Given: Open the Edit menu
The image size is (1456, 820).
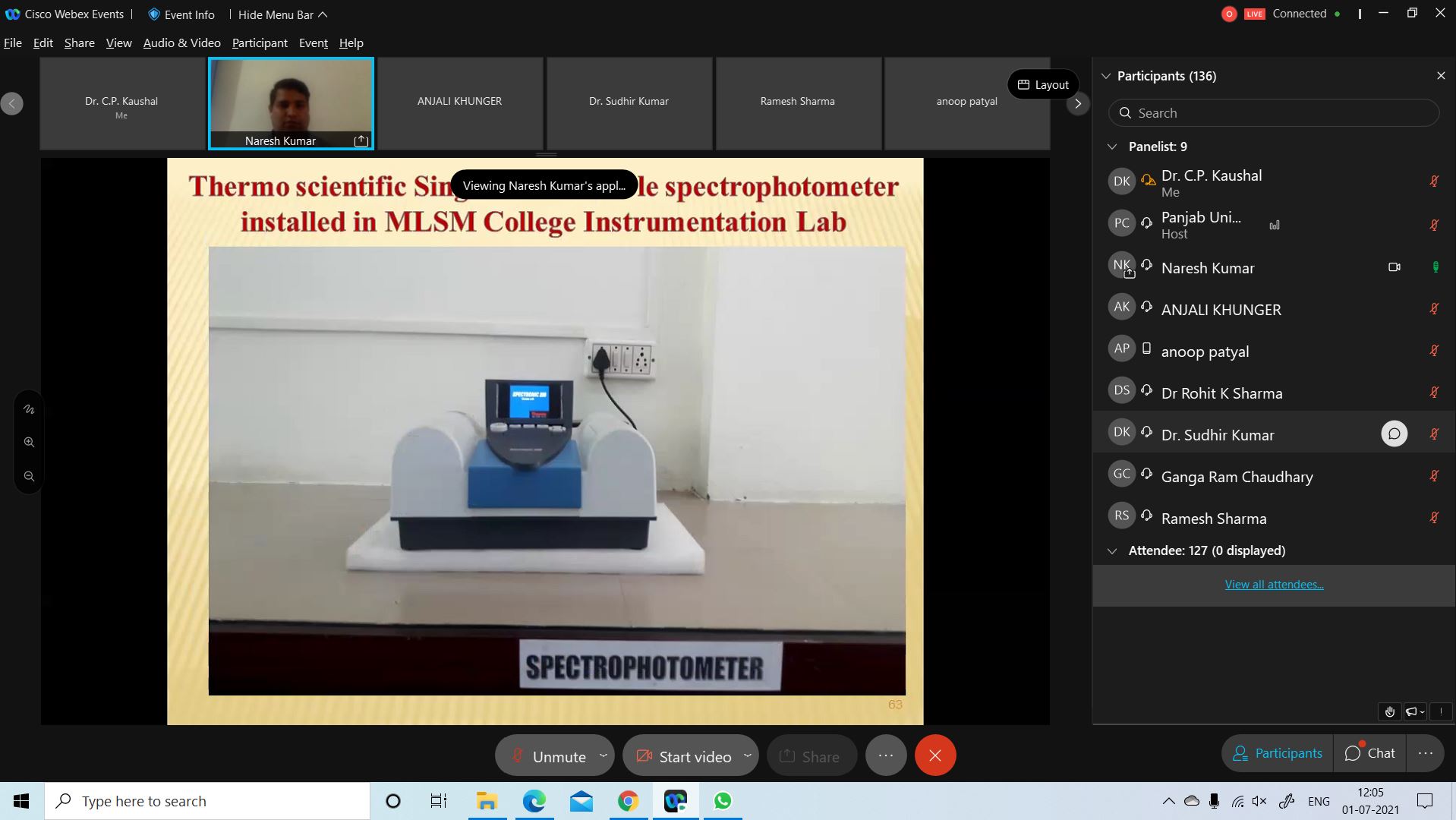Looking at the screenshot, I should (43, 43).
